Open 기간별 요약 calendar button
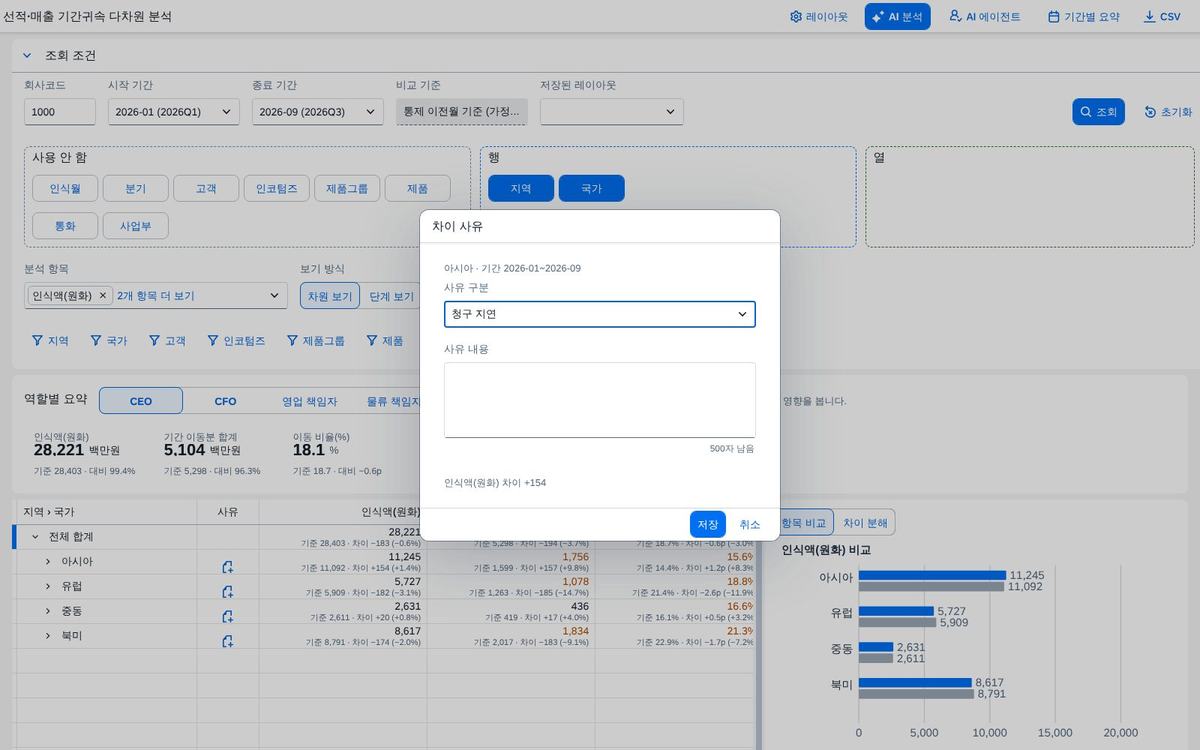 [x=1083, y=17]
